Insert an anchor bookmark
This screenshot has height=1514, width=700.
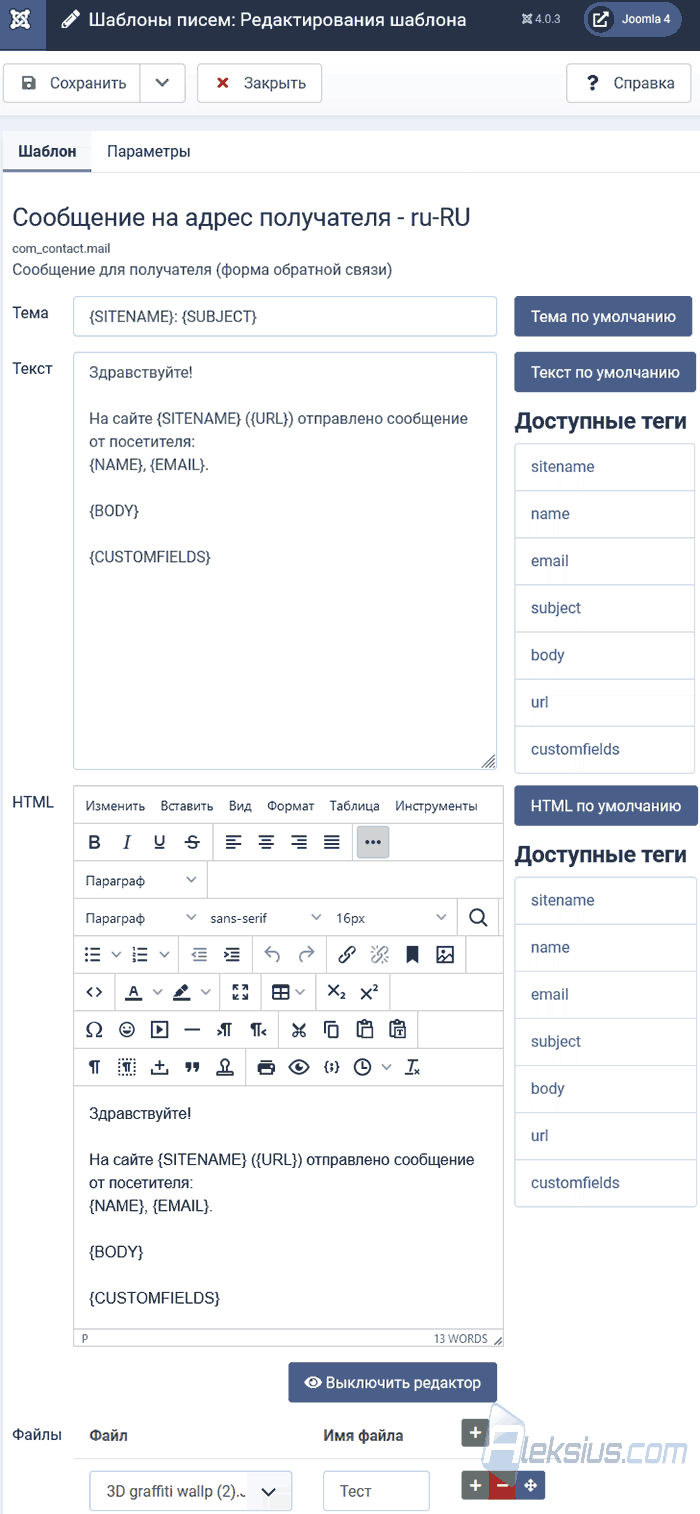(x=412, y=955)
